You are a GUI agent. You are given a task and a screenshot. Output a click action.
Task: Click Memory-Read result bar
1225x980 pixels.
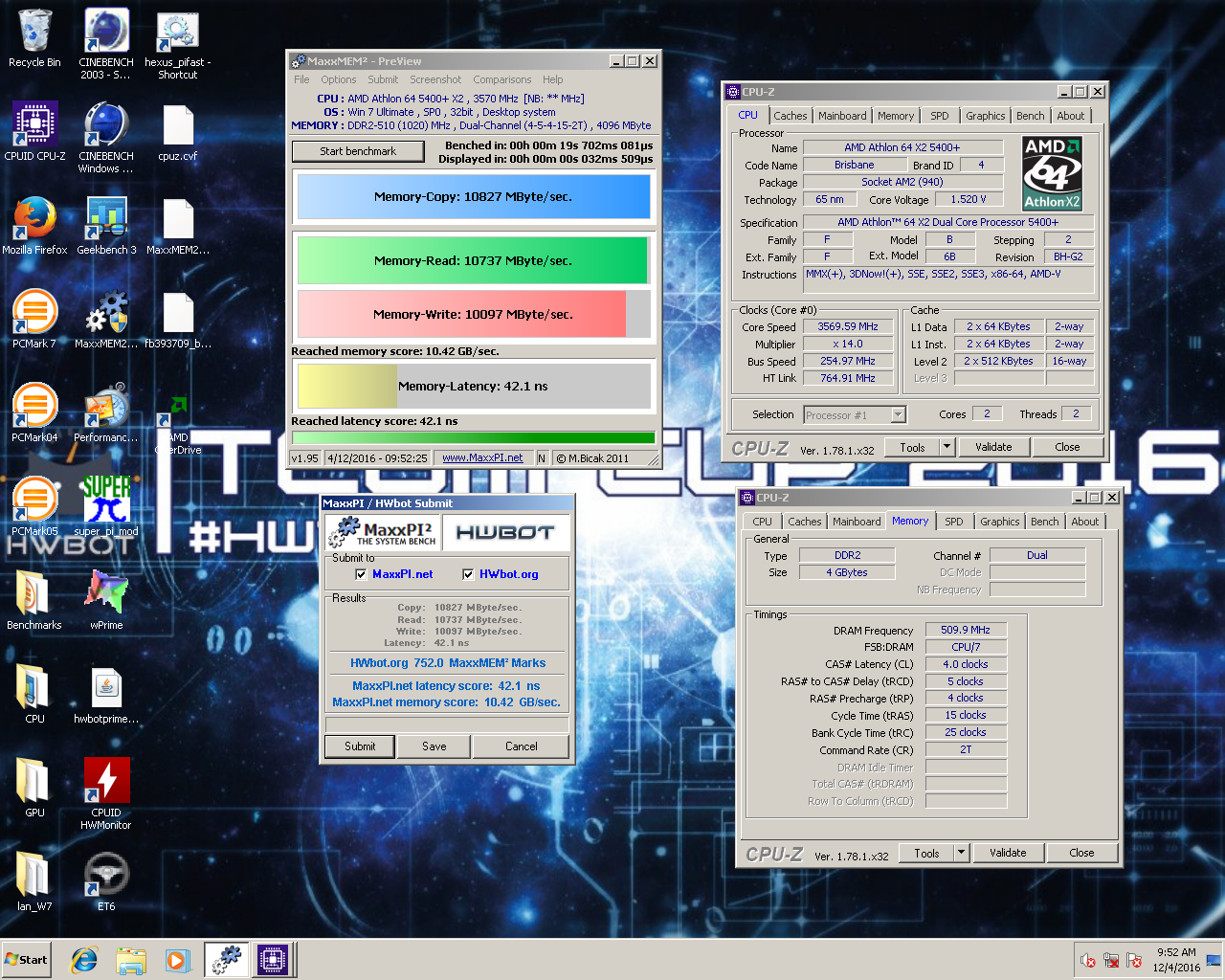point(474,260)
